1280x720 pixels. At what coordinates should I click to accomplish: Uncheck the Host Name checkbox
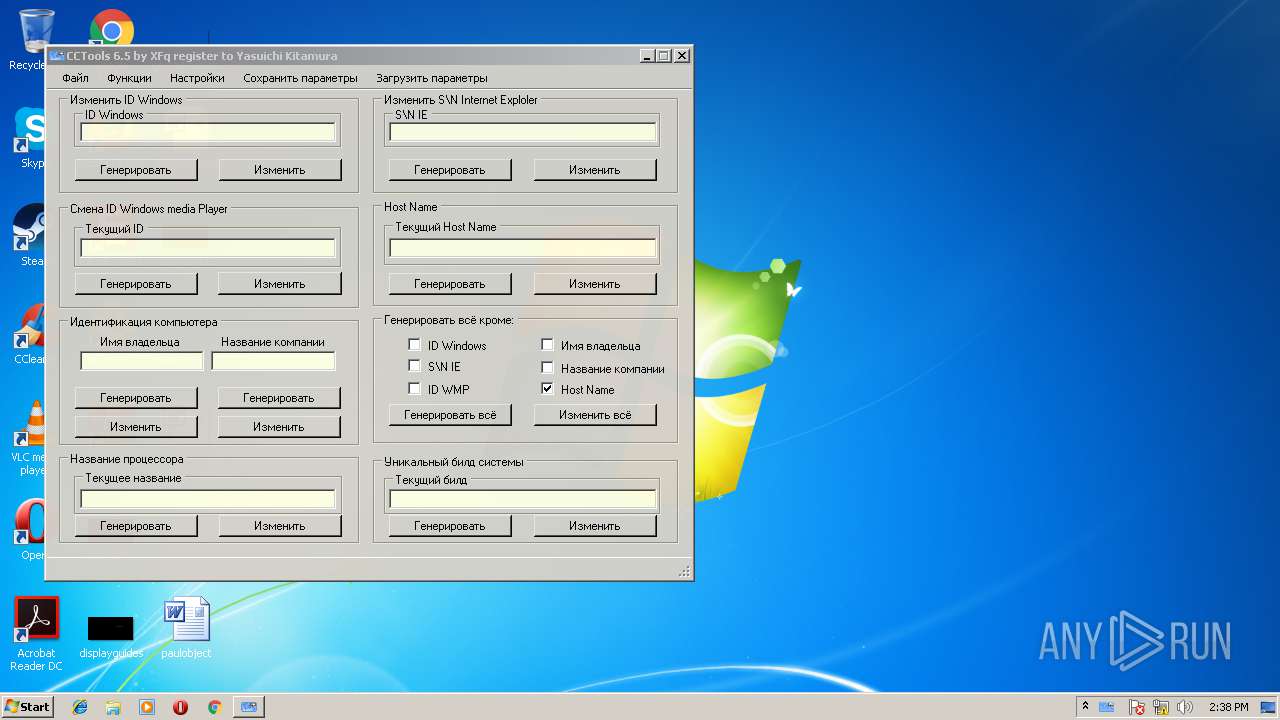pyautogui.click(x=548, y=389)
